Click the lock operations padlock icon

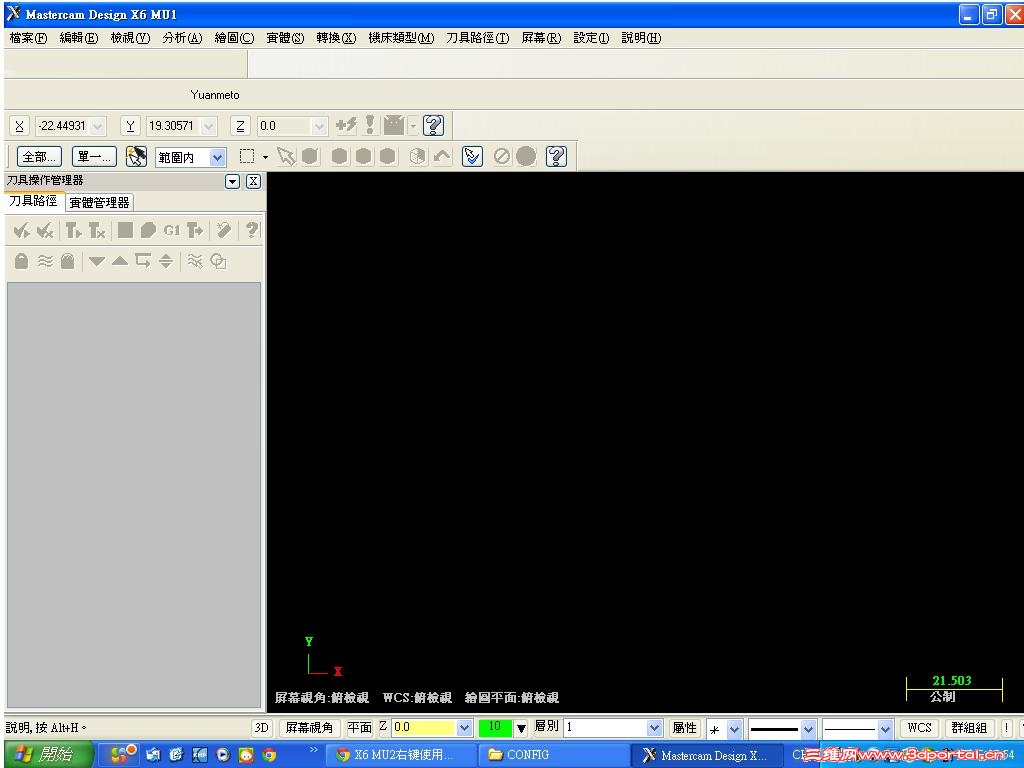[x=22, y=261]
